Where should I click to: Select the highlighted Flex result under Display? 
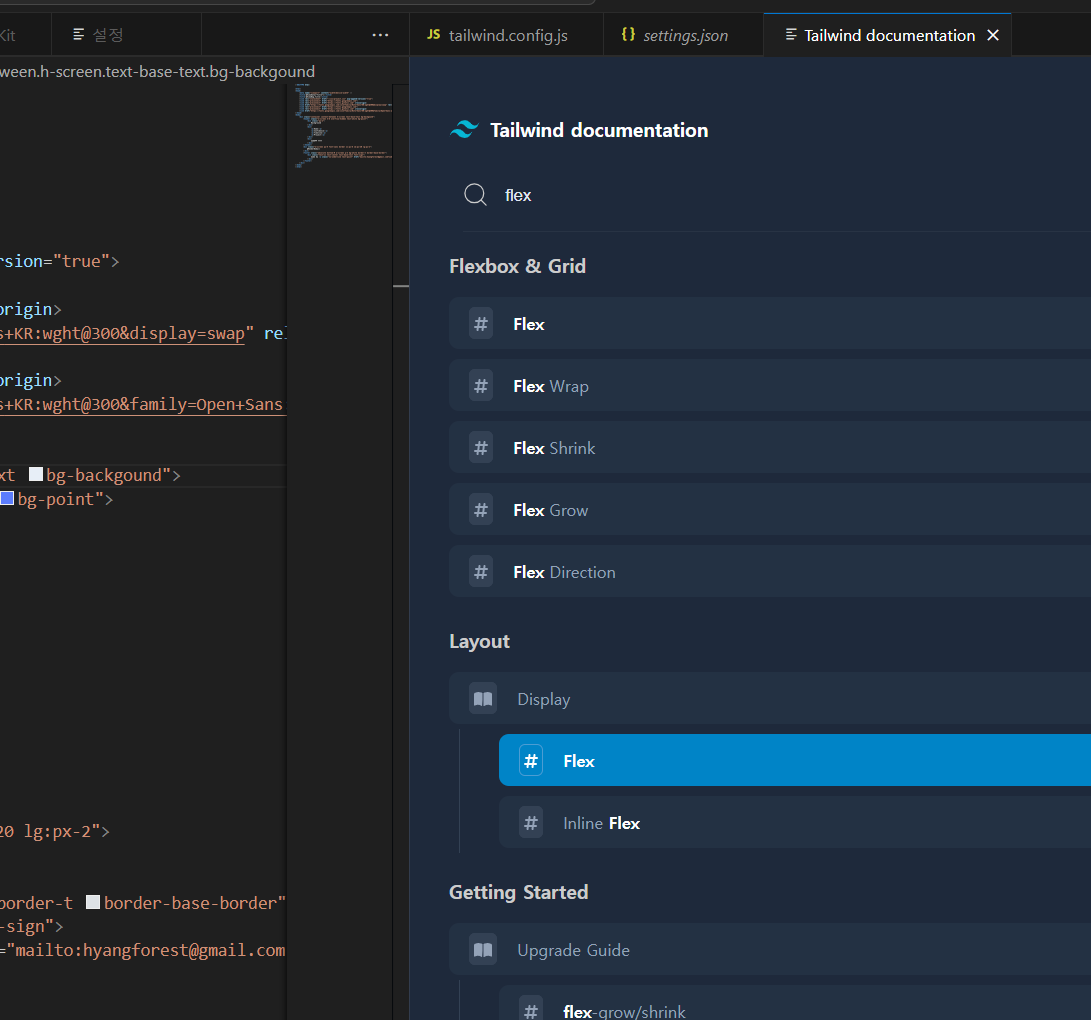tap(795, 760)
